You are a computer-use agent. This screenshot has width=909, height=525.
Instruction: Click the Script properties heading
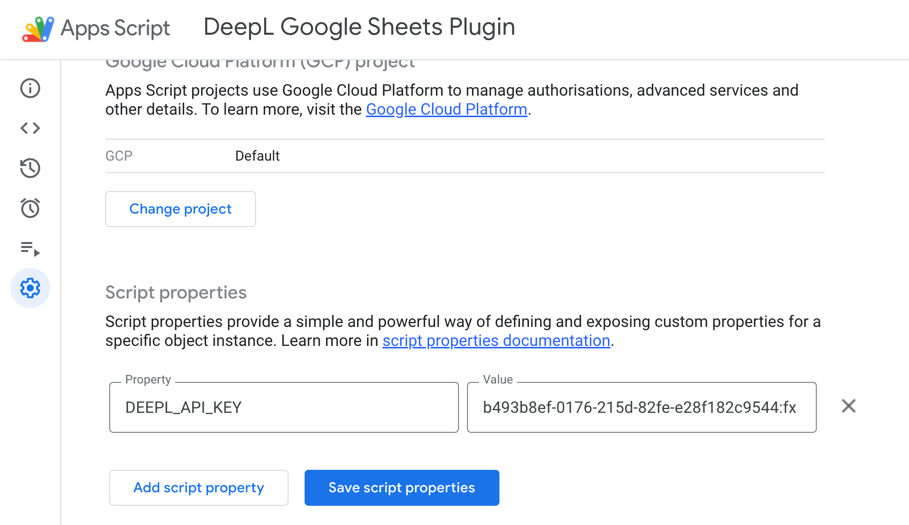click(176, 293)
